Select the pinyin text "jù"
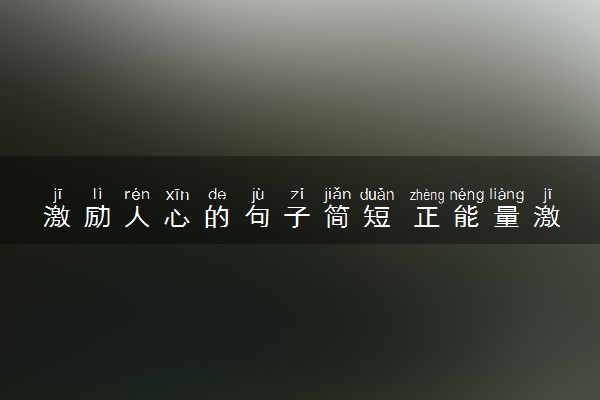 click(258, 195)
